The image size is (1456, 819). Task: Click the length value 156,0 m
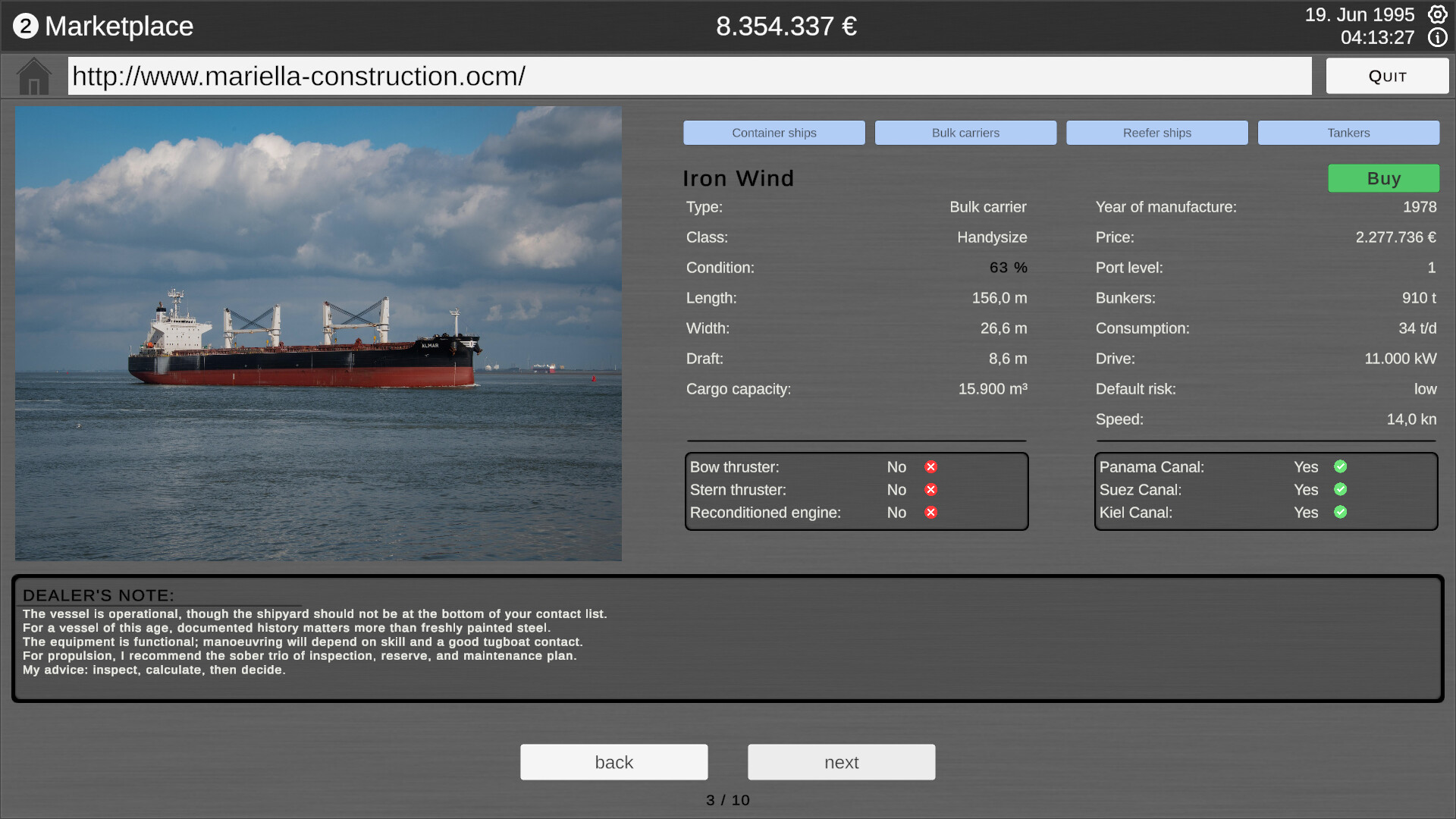click(x=999, y=298)
